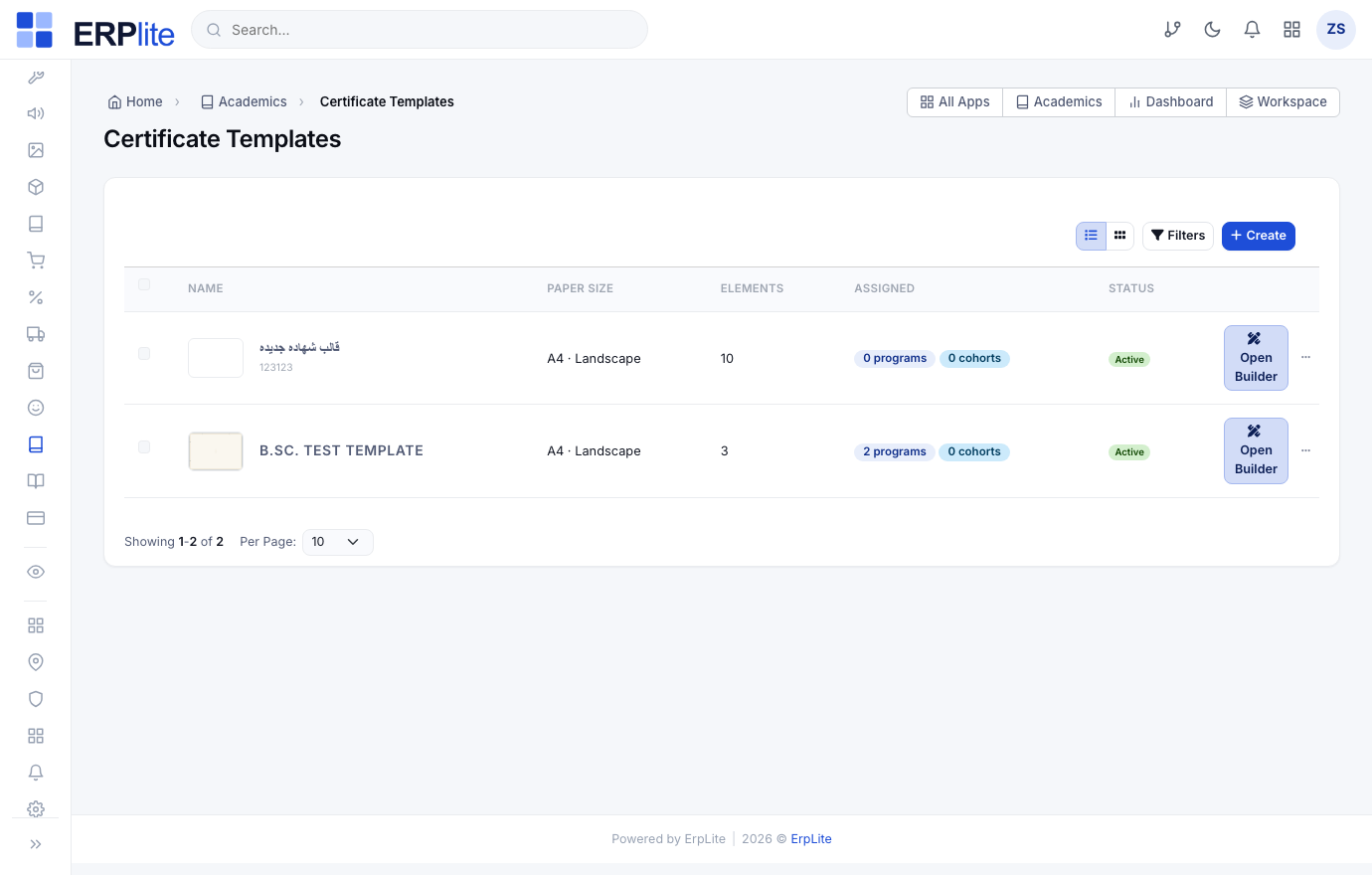Switch to grid view
Viewport: 1372px width, 875px height.
1119,236
